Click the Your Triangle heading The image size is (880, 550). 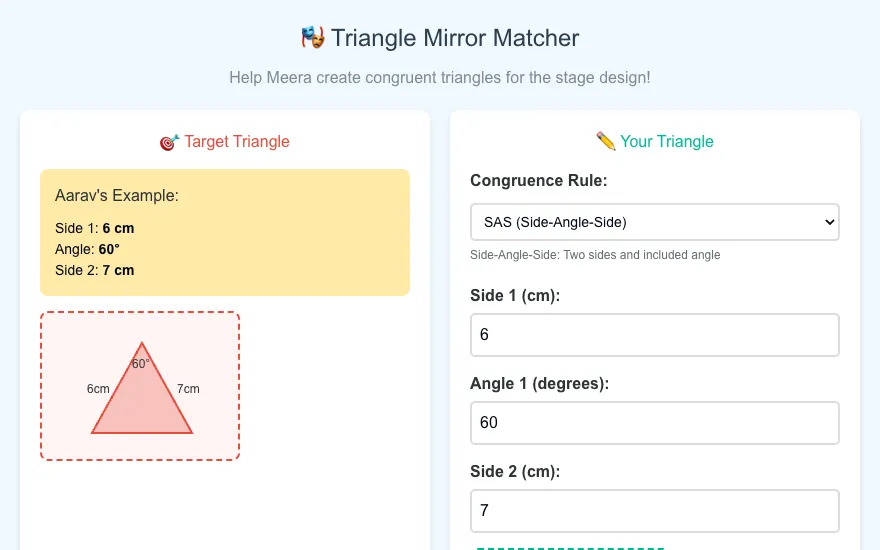[x=667, y=141]
